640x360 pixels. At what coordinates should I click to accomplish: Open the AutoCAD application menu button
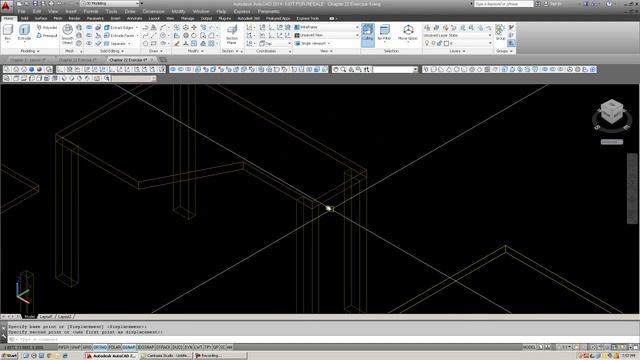(x=6, y=5)
